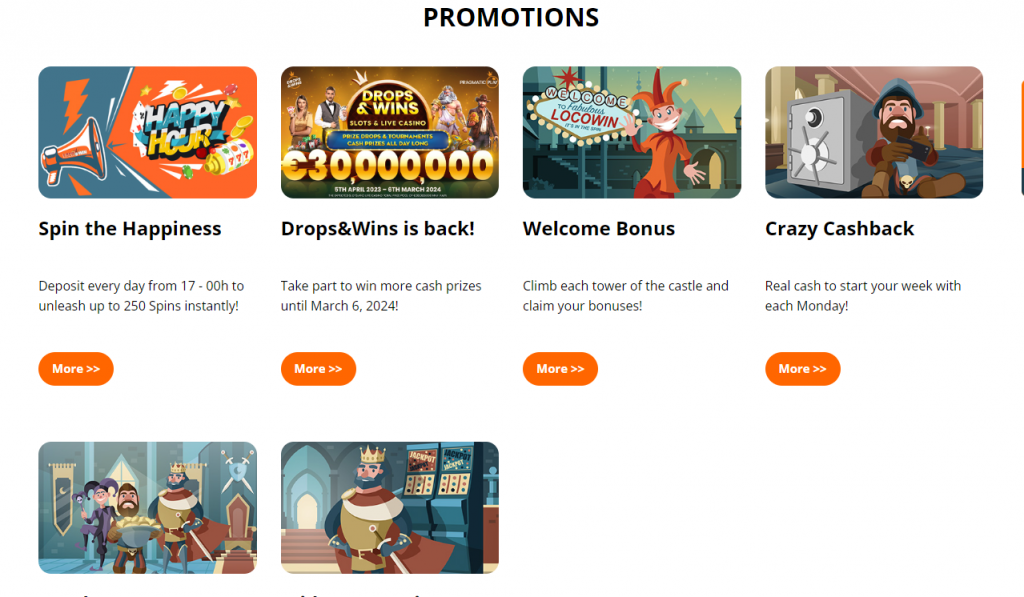Open the Drops & Wins €30,000,000 banner
The height and width of the screenshot is (597, 1024).
pyautogui.click(x=390, y=132)
